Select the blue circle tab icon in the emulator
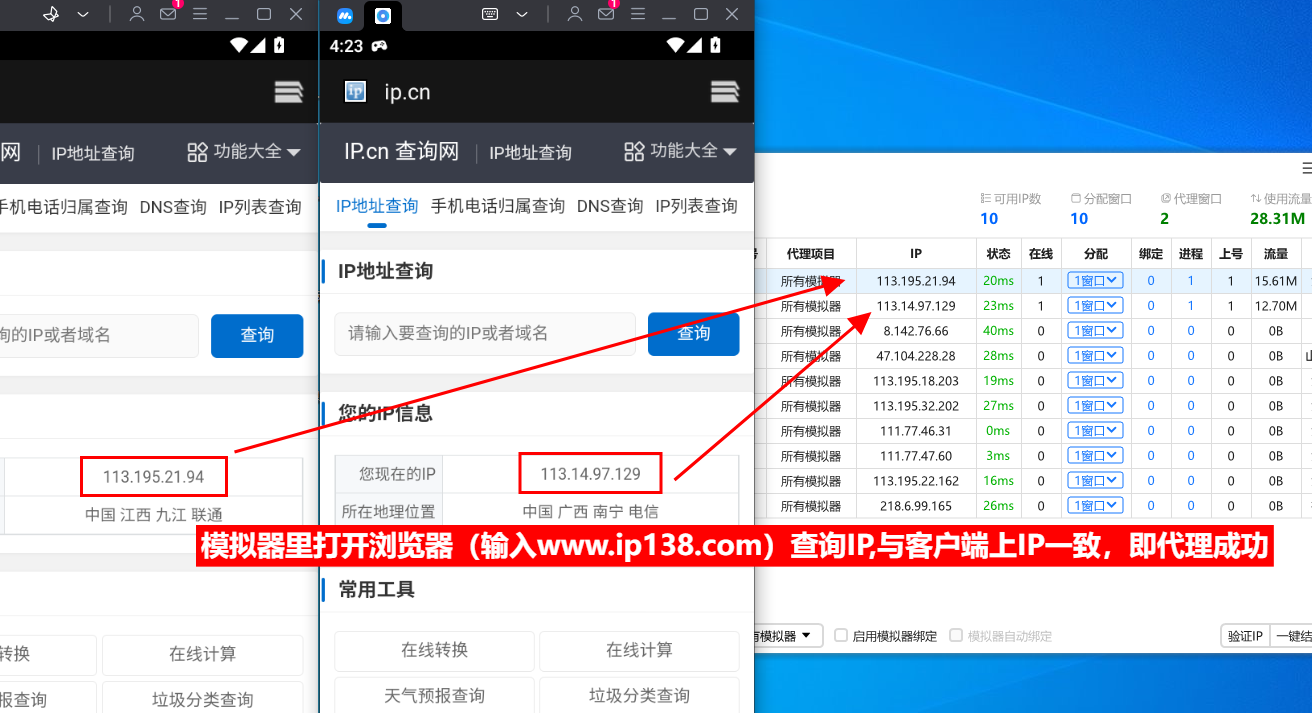 click(x=383, y=14)
